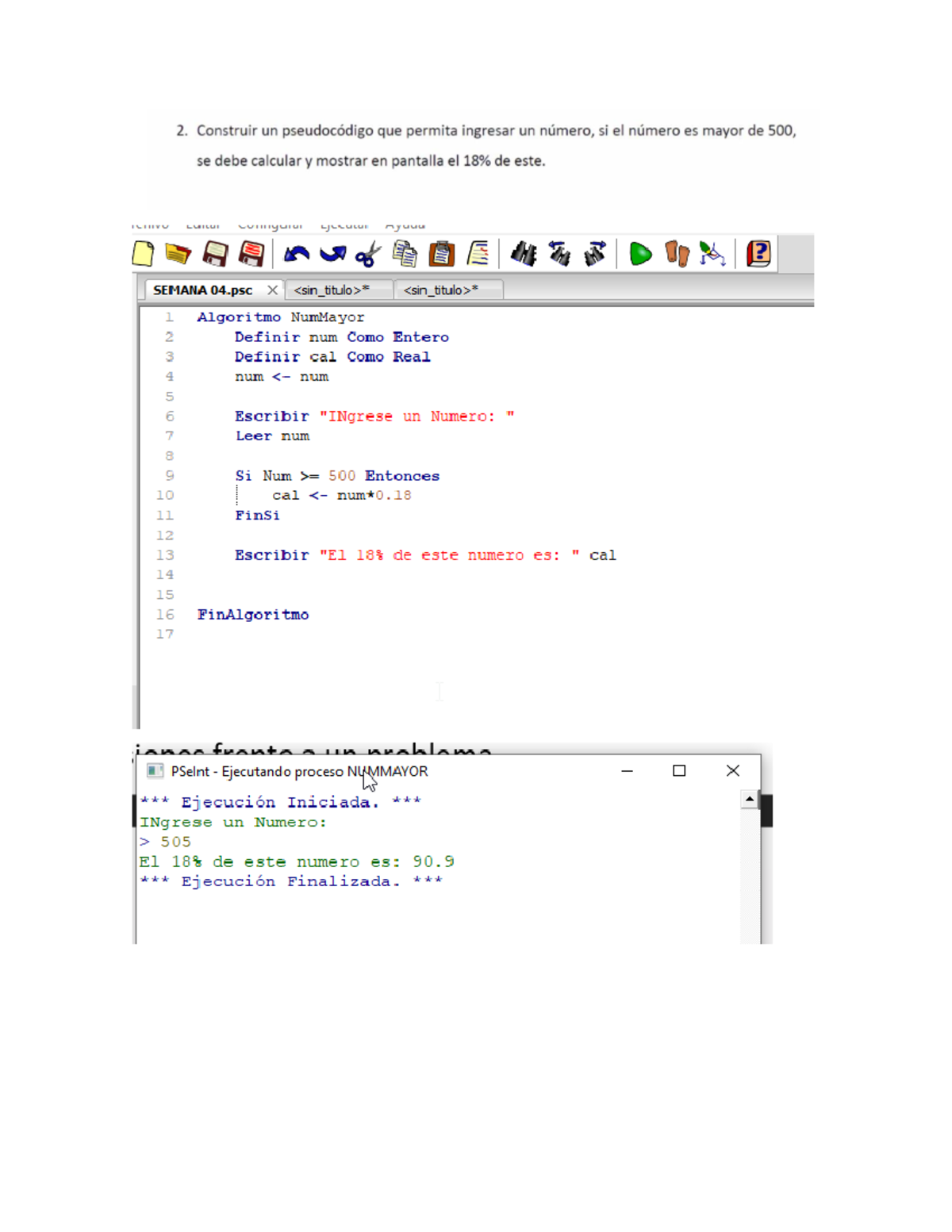The height and width of the screenshot is (1232, 952).
Task: Redo the edit using the right curved arrow
Action: click(x=332, y=254)
